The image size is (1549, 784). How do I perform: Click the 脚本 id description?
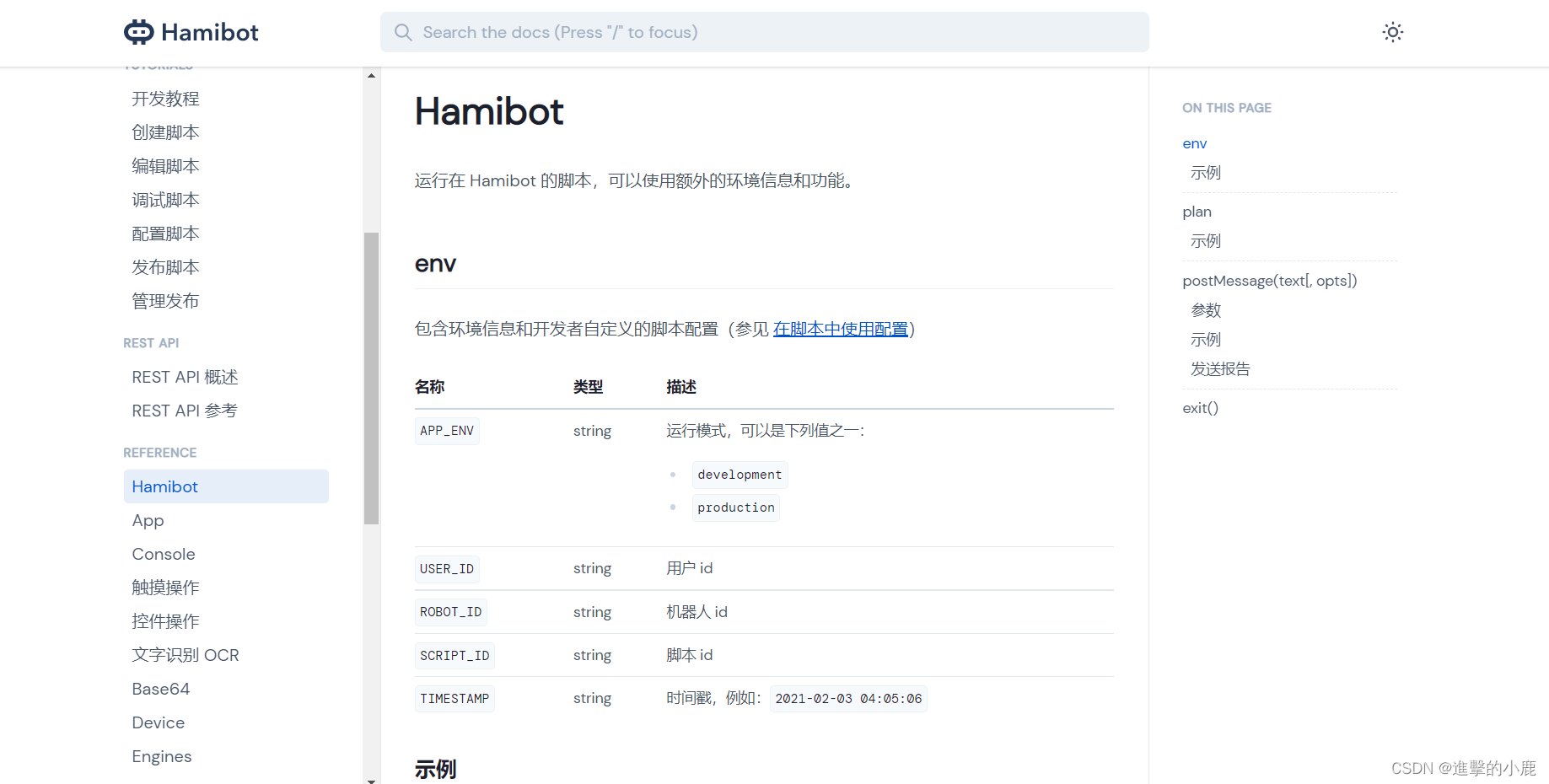click(x=689, y=655)
